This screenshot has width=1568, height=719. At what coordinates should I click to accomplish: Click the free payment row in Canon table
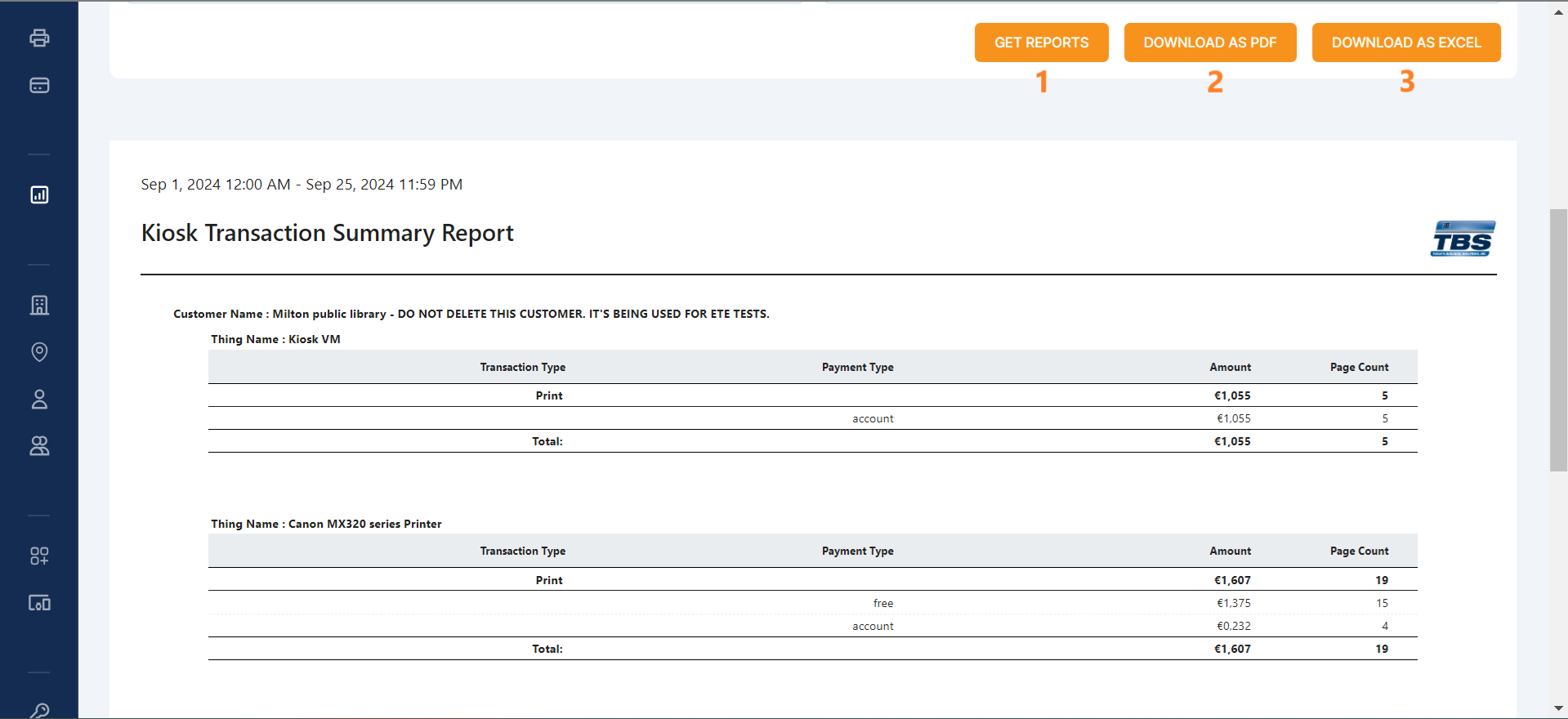[x=882, y=603]
